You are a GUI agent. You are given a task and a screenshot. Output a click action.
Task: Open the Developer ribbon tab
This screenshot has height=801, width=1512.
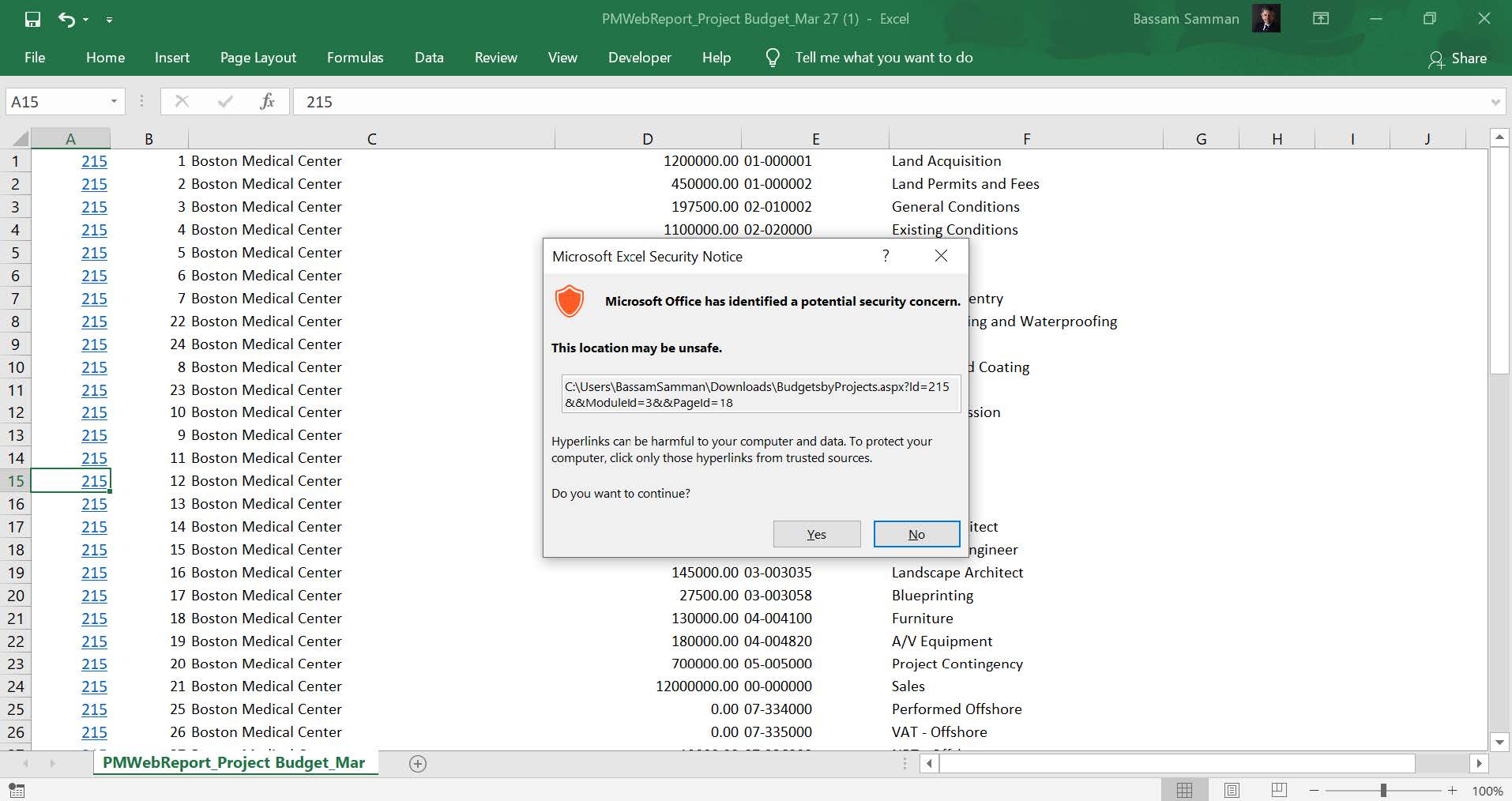(x=639, y=58)
